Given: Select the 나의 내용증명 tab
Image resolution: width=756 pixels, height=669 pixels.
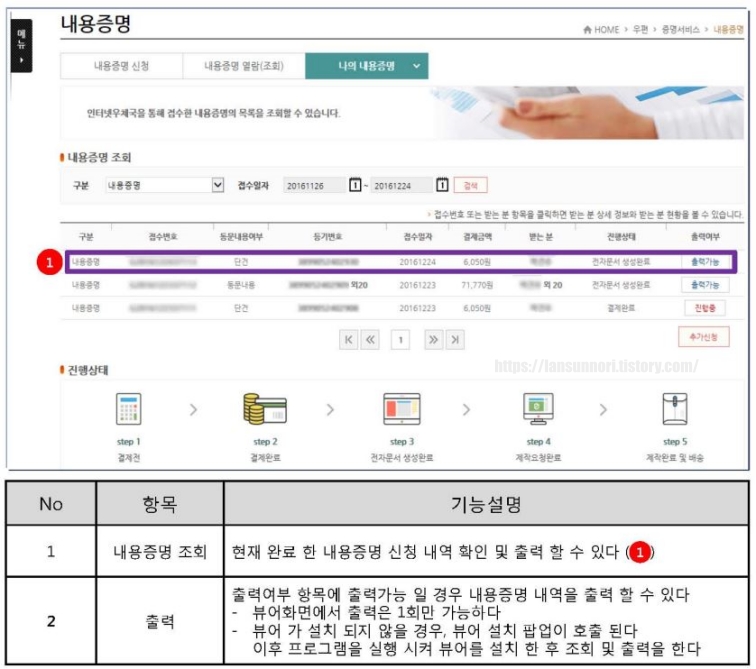Looking at the screenshot, I should tap(366, 66).
